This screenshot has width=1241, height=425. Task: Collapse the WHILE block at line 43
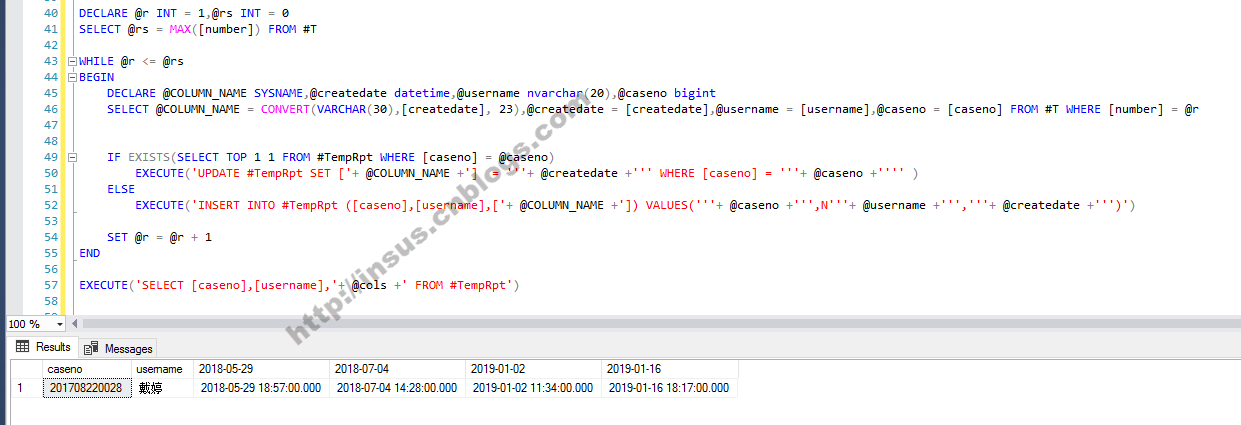click(71, 61)
